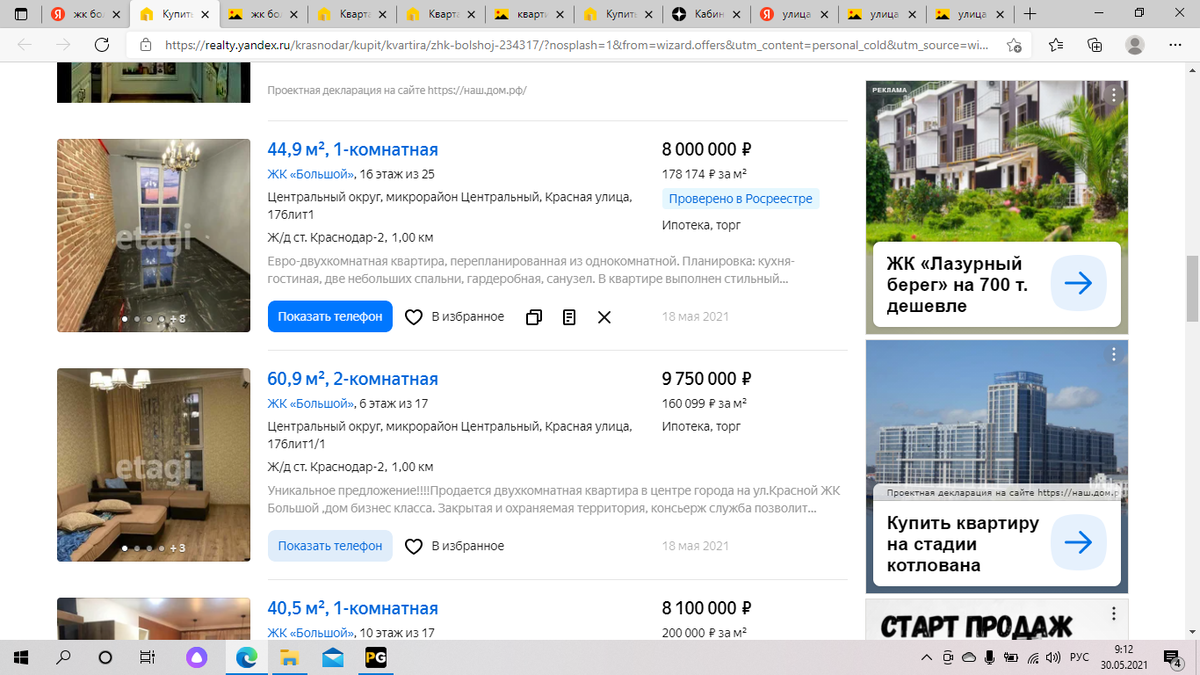Add this page to favorites star

click(x=1014, y=45)
